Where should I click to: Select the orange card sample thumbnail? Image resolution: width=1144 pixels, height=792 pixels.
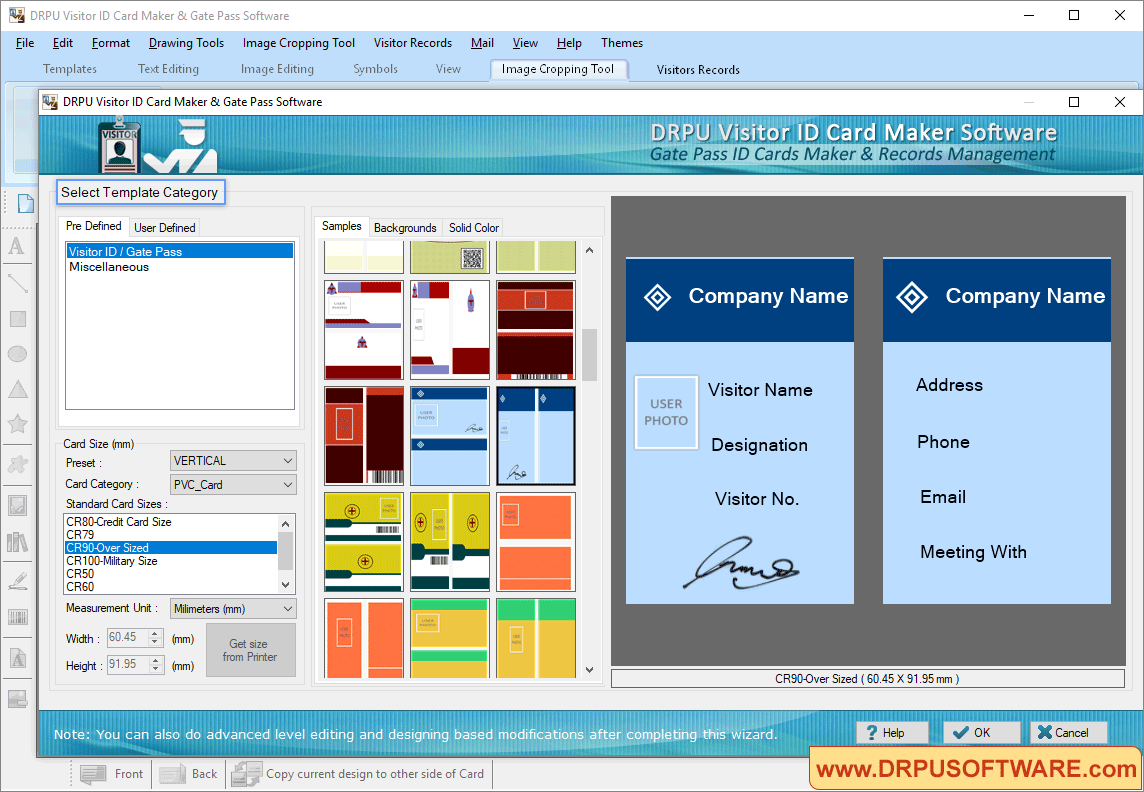pyautogui.click(x=535, y=541)
